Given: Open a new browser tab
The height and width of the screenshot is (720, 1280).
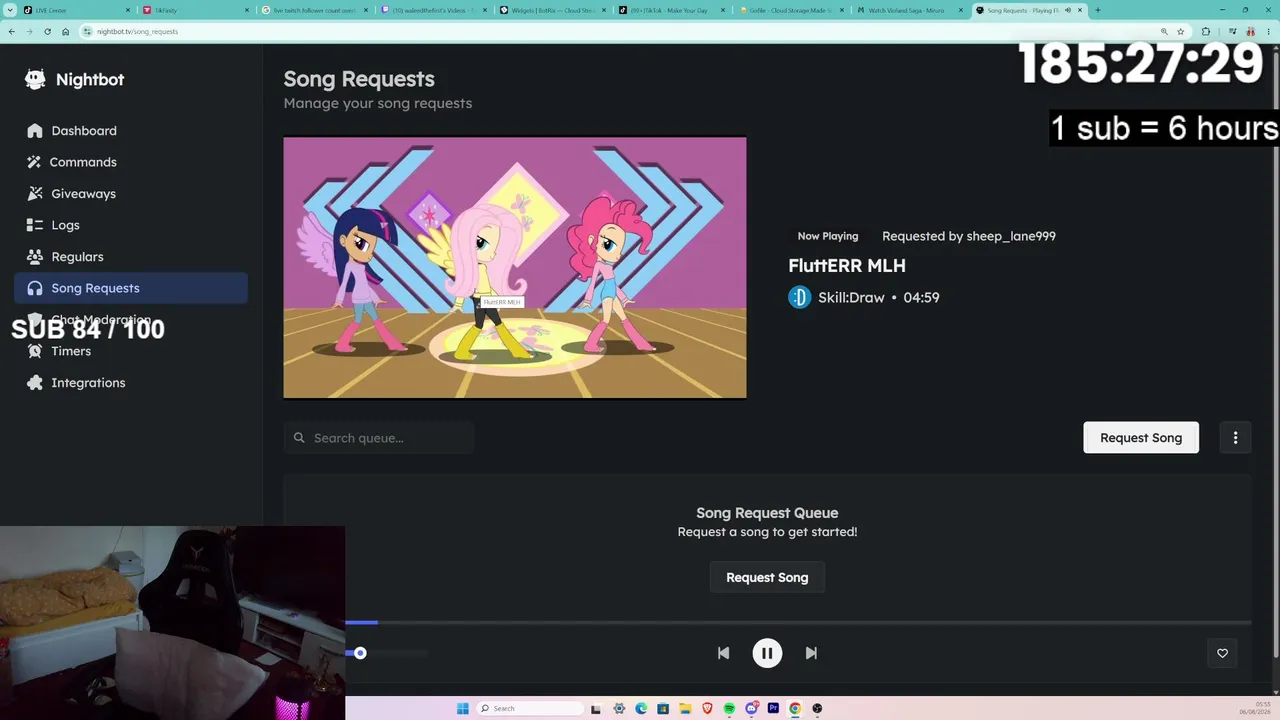Looking at the screenshot, I should tap(1098, 10).
